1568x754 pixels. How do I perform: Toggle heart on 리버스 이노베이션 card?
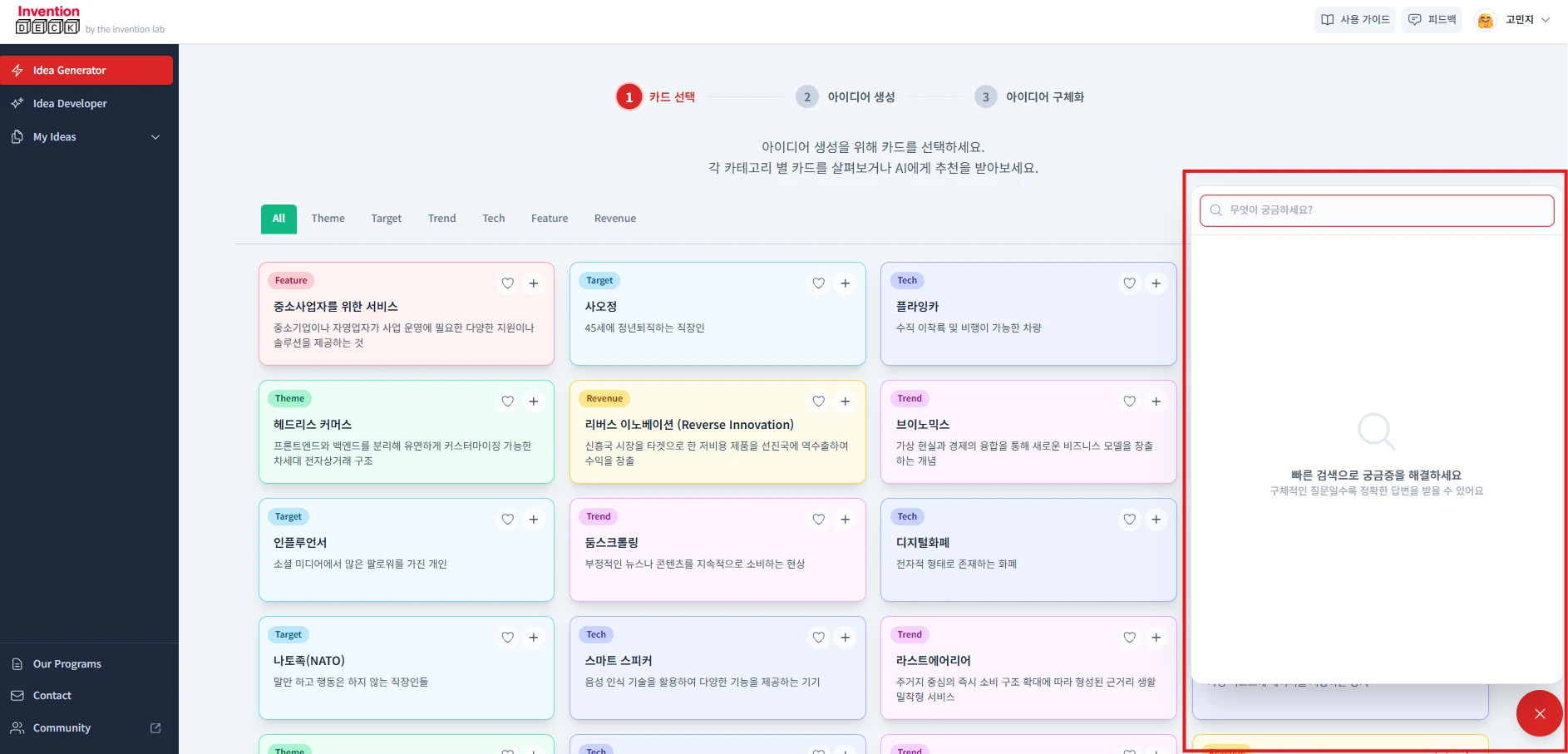(818, 402)
